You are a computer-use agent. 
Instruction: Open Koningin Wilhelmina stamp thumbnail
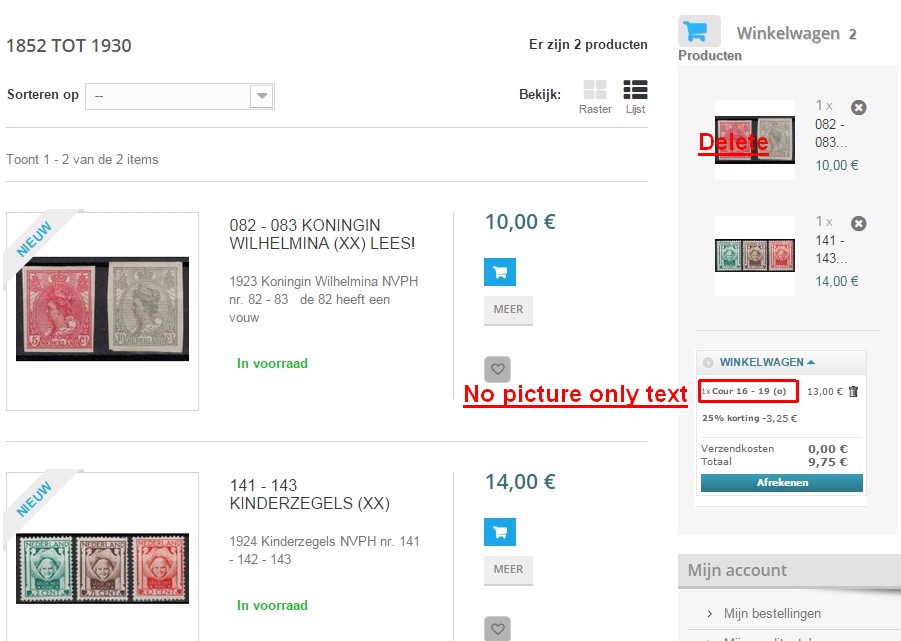[102, 310]
